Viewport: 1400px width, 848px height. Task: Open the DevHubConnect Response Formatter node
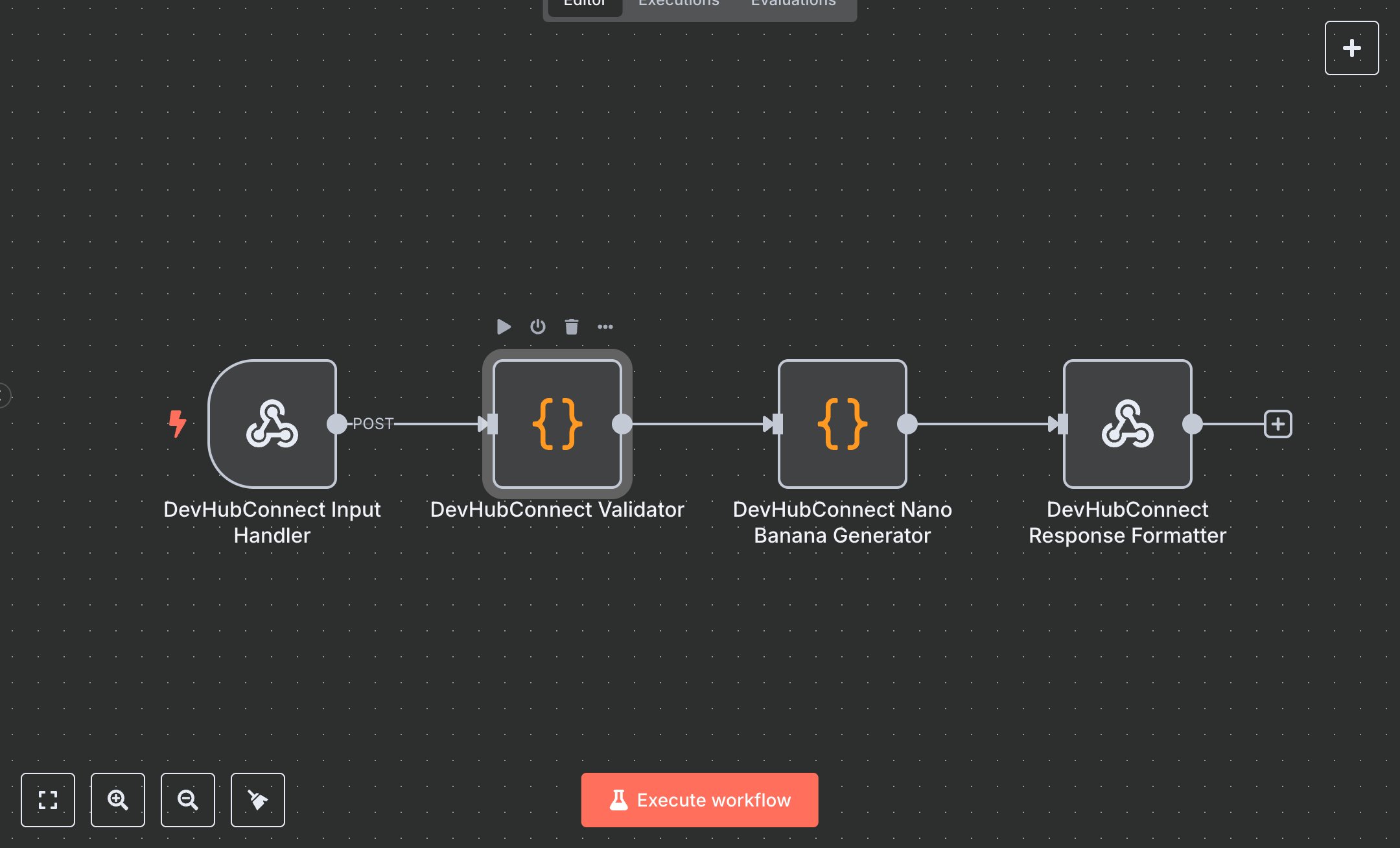click(1126, 425)
